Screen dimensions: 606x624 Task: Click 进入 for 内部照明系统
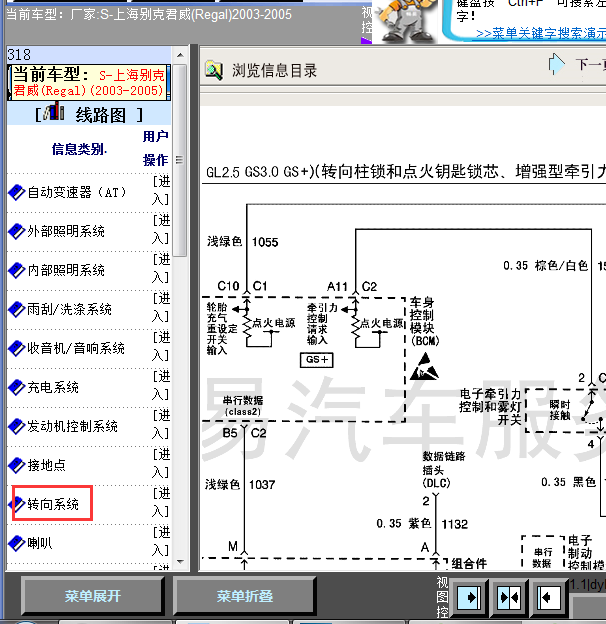pos(161,268)
